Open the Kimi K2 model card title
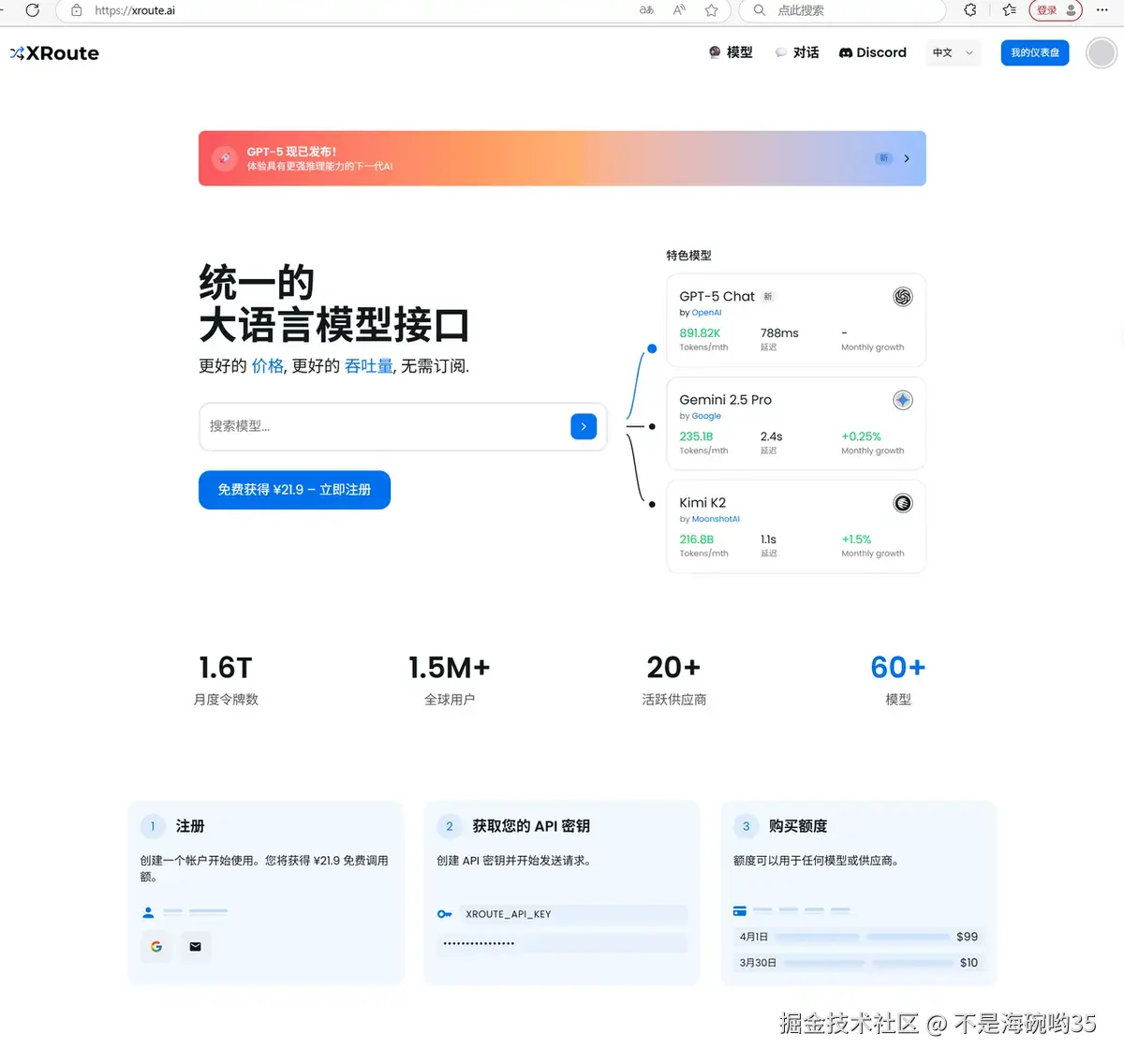 click(x=702, y=503)
